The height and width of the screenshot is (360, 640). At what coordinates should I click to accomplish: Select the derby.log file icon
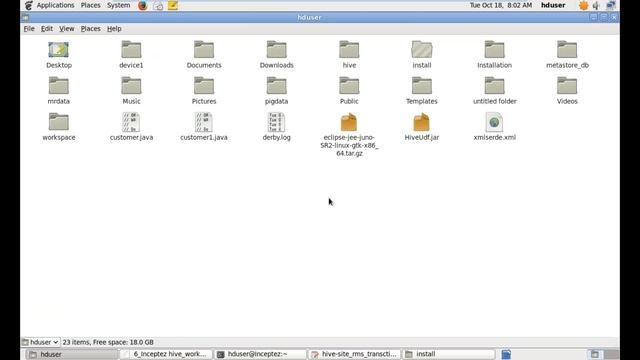point(276,122)
